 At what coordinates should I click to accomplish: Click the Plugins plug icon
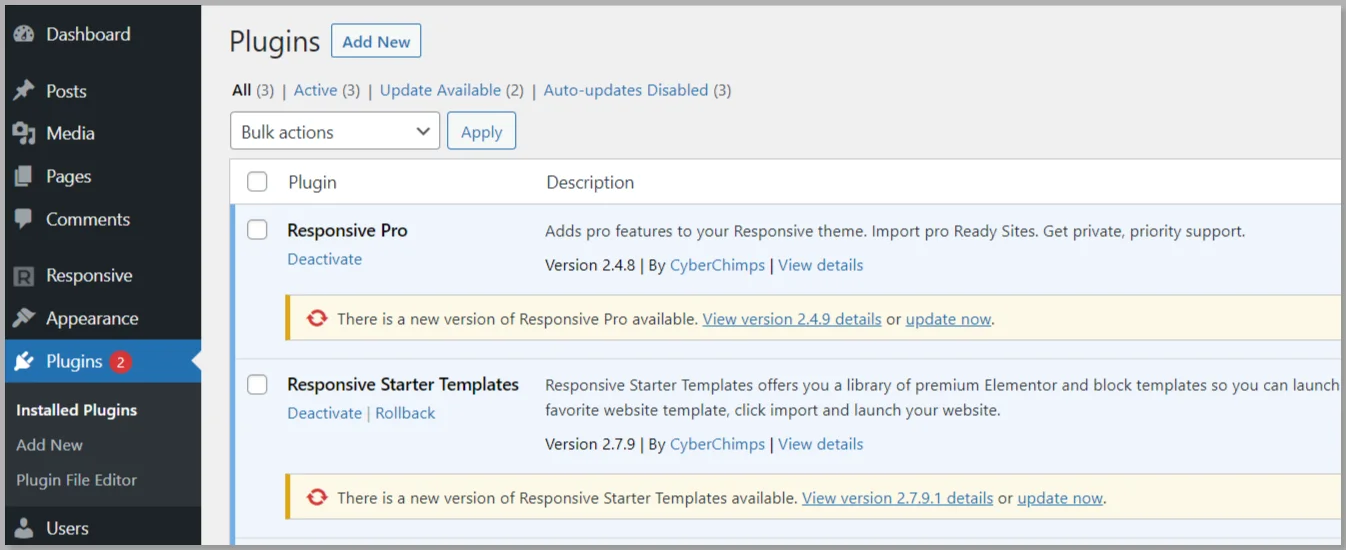coord(24,361)
